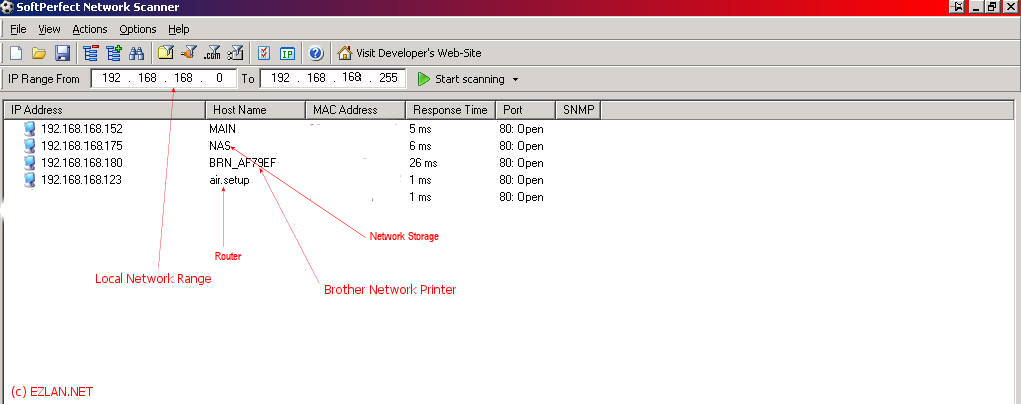Click the host name BRN_AF79EF
Image resolution: width=1021 pixels, height=404 pixels.
242,163
